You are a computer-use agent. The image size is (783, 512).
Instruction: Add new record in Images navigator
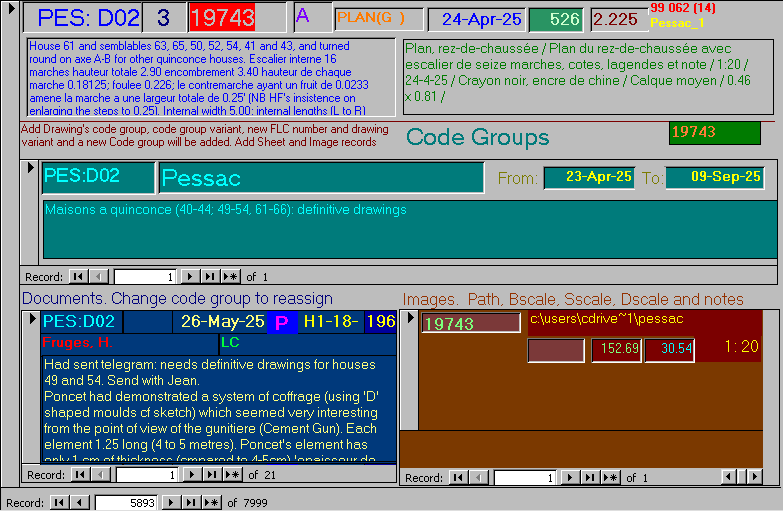(611, 477)
